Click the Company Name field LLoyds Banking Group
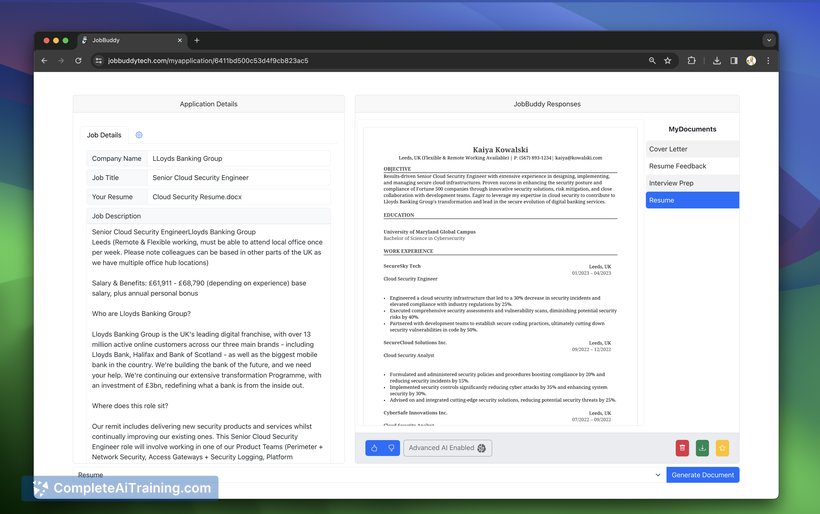This screenshot has height=514, width=820. coord(238,158)
